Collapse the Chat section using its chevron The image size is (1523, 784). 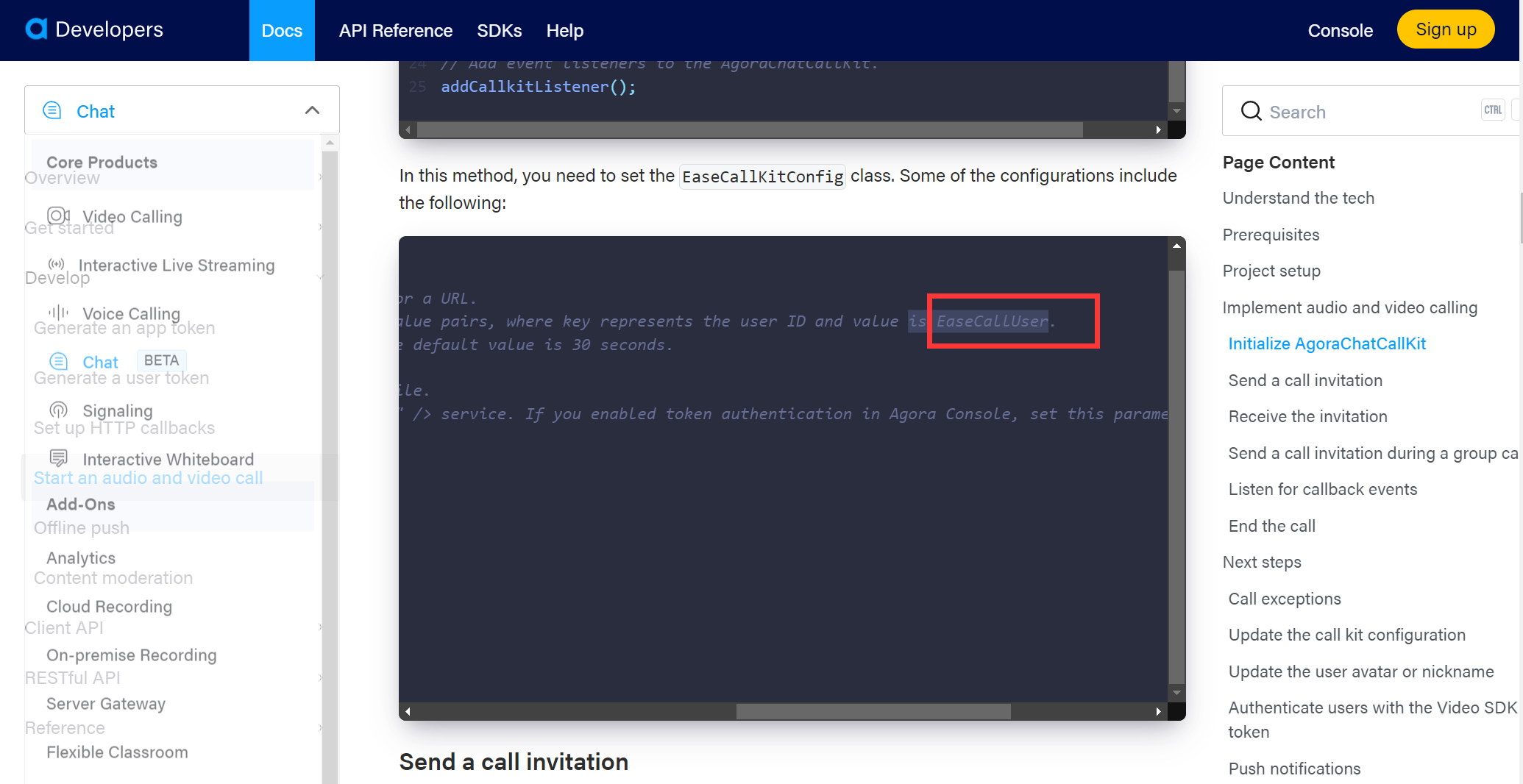(x=312, y=110)
